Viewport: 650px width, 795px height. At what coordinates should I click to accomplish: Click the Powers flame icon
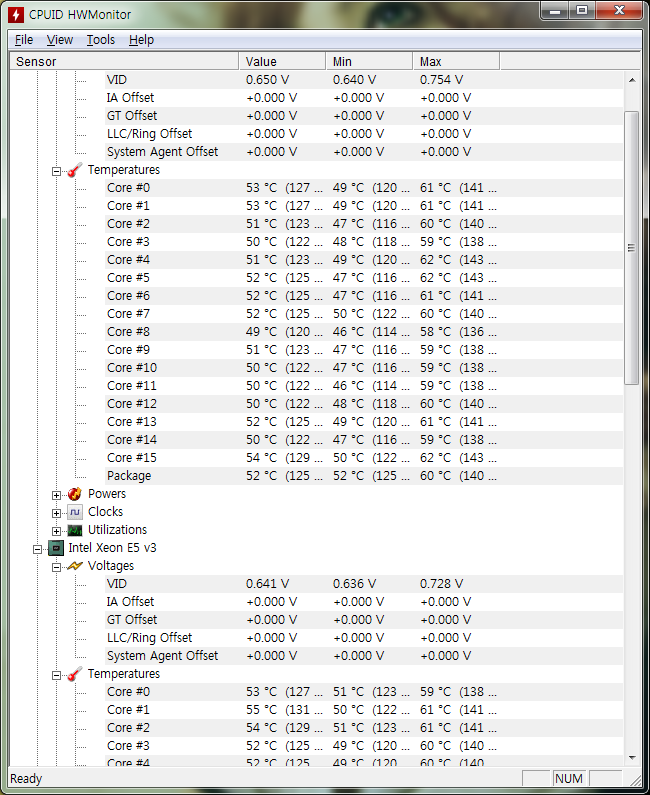75,494
